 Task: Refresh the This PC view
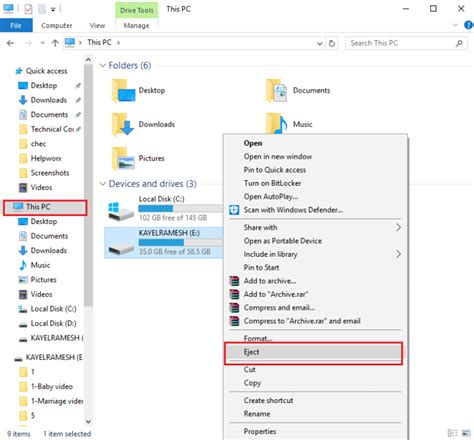pos(332,43)
